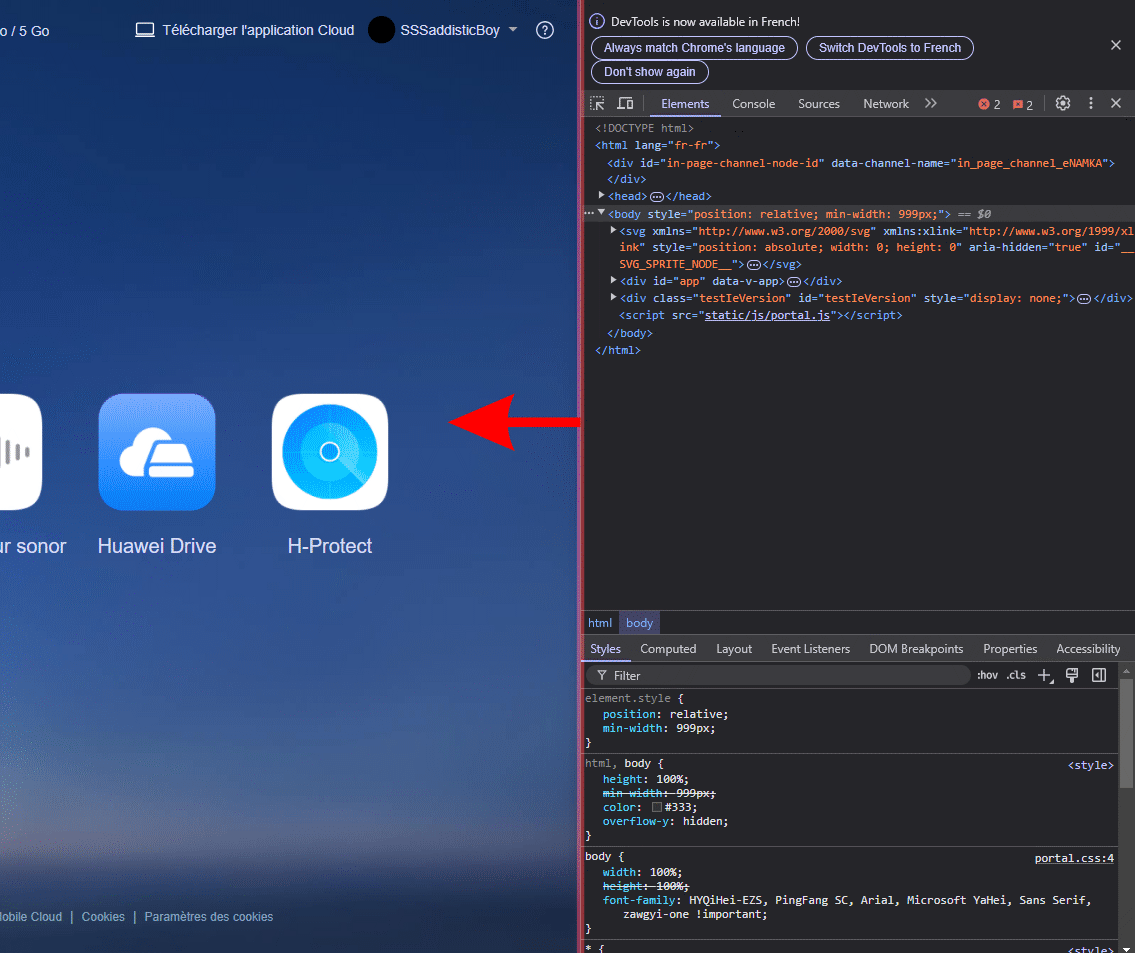Open the portal.css:4 source link
Viewport: 1135px width, 953px height.
click(1074, 858)
